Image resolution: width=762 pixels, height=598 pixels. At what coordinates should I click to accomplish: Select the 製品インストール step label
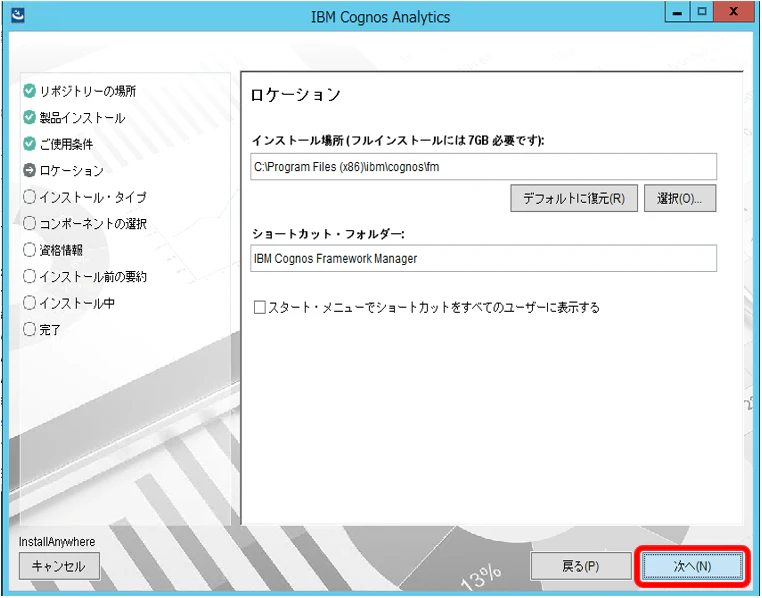[x=83, y=118]
